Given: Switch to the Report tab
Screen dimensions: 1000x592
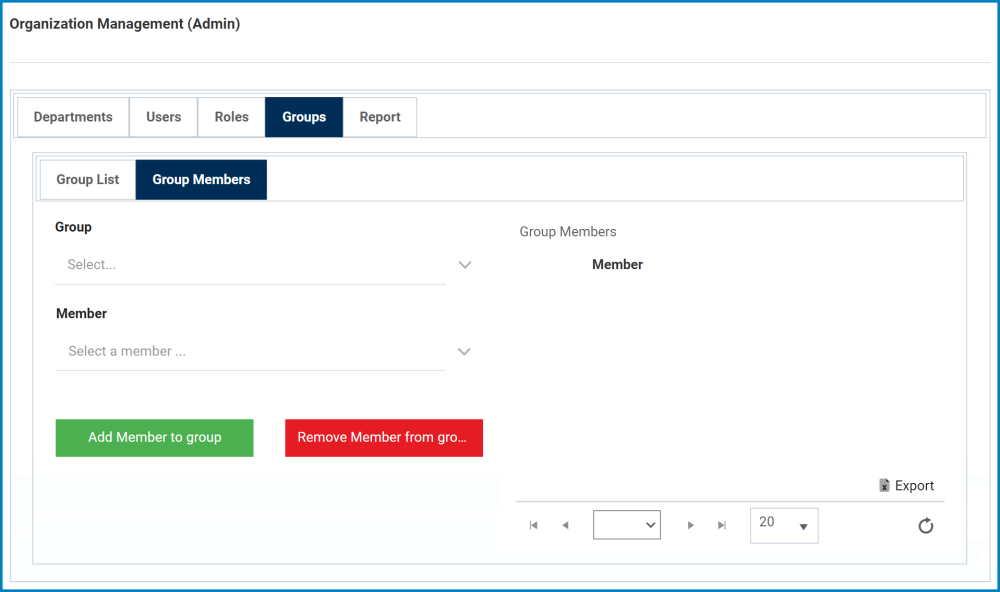Looking at the screenshot, I should point(380,117).
